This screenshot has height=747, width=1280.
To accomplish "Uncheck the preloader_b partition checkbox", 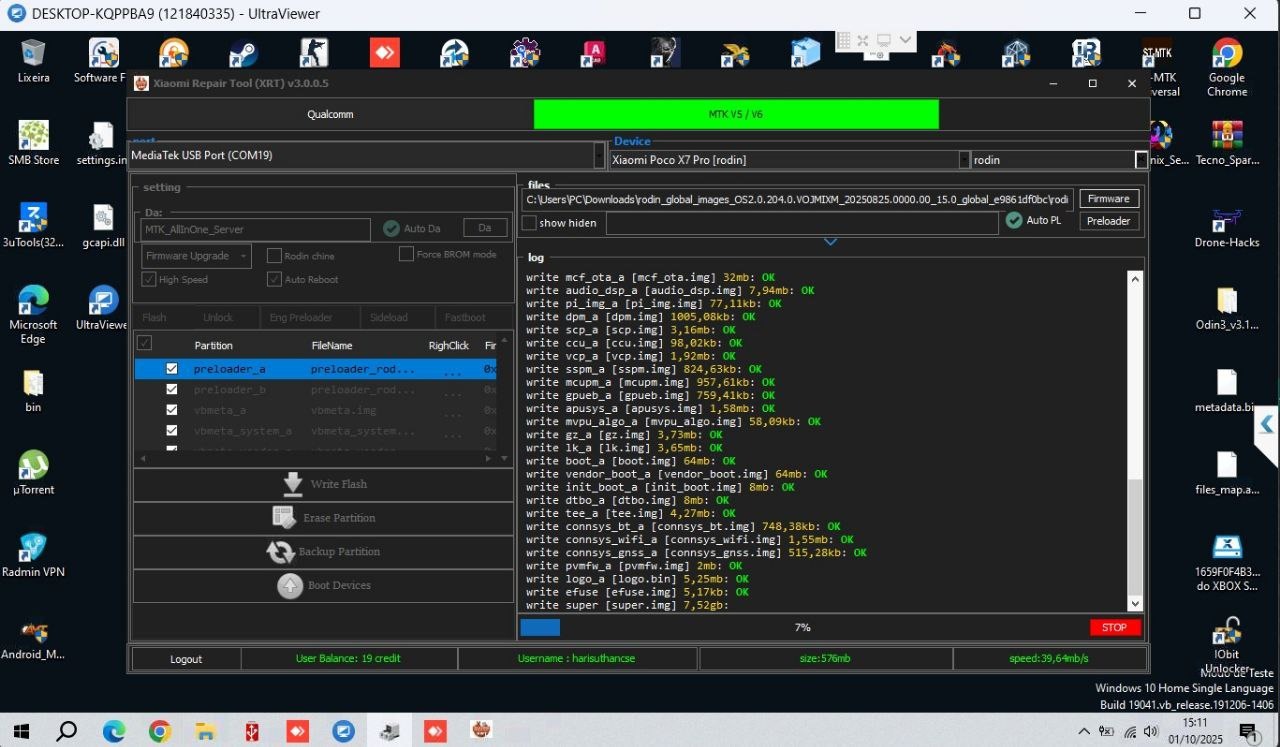I will [x=172, y=390].
